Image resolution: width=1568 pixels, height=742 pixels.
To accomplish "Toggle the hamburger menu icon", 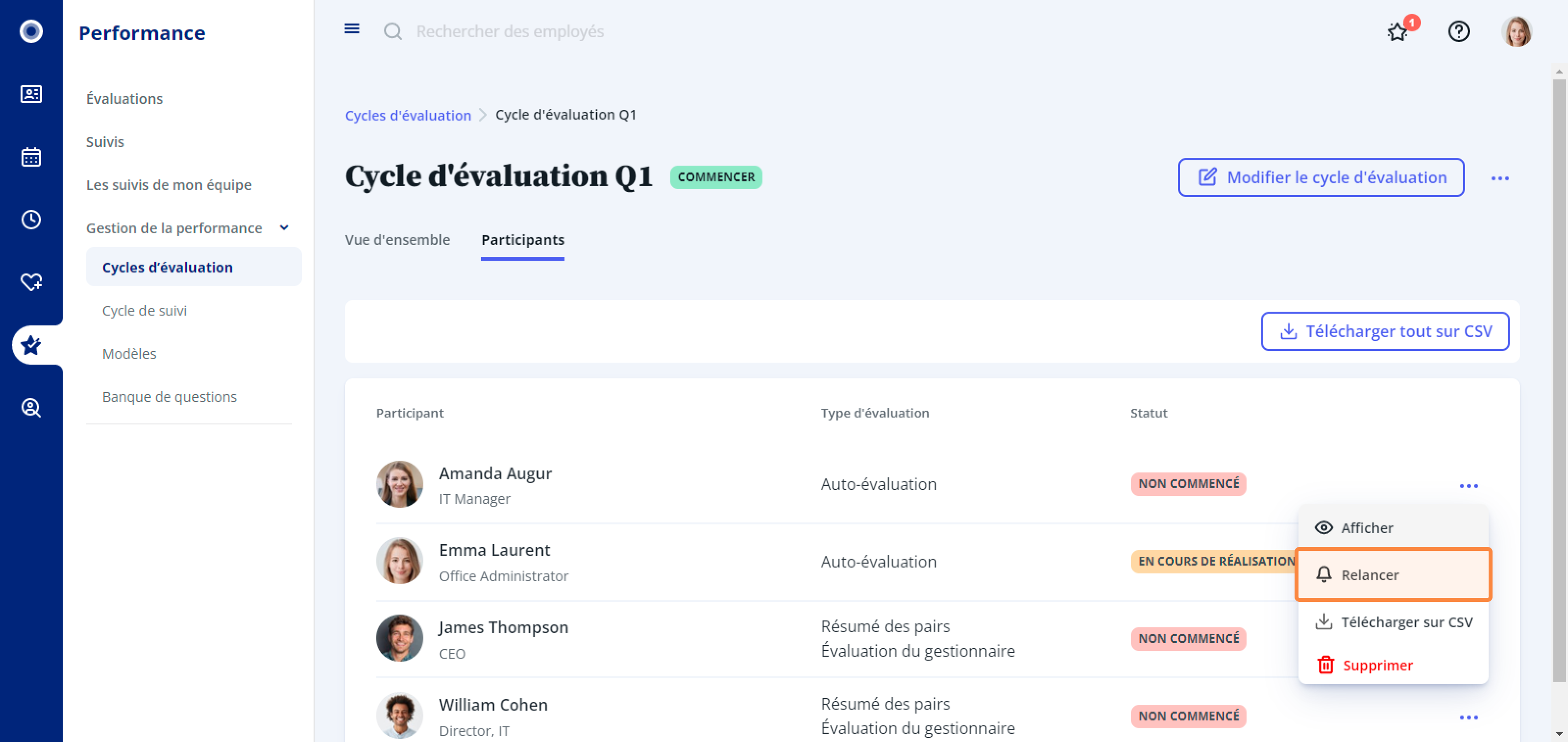I will pyautogui.click(x=352, y=29).
